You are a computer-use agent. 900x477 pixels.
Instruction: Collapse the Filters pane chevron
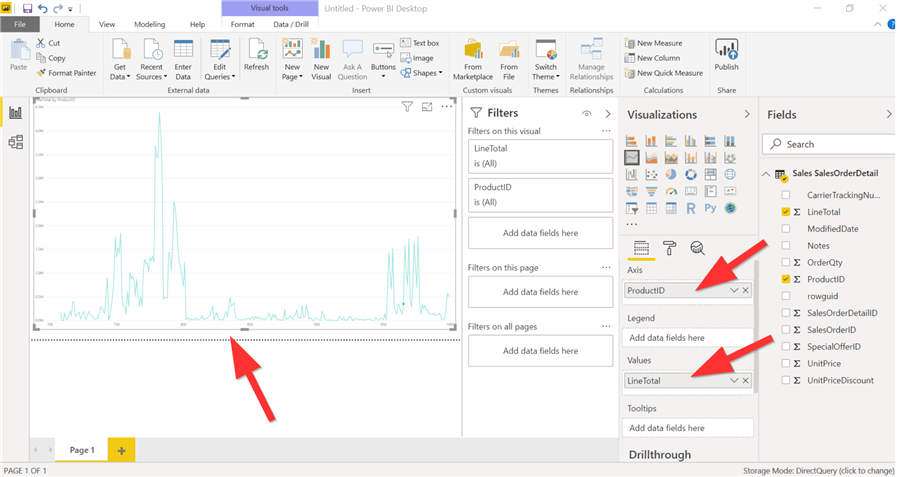607,114
